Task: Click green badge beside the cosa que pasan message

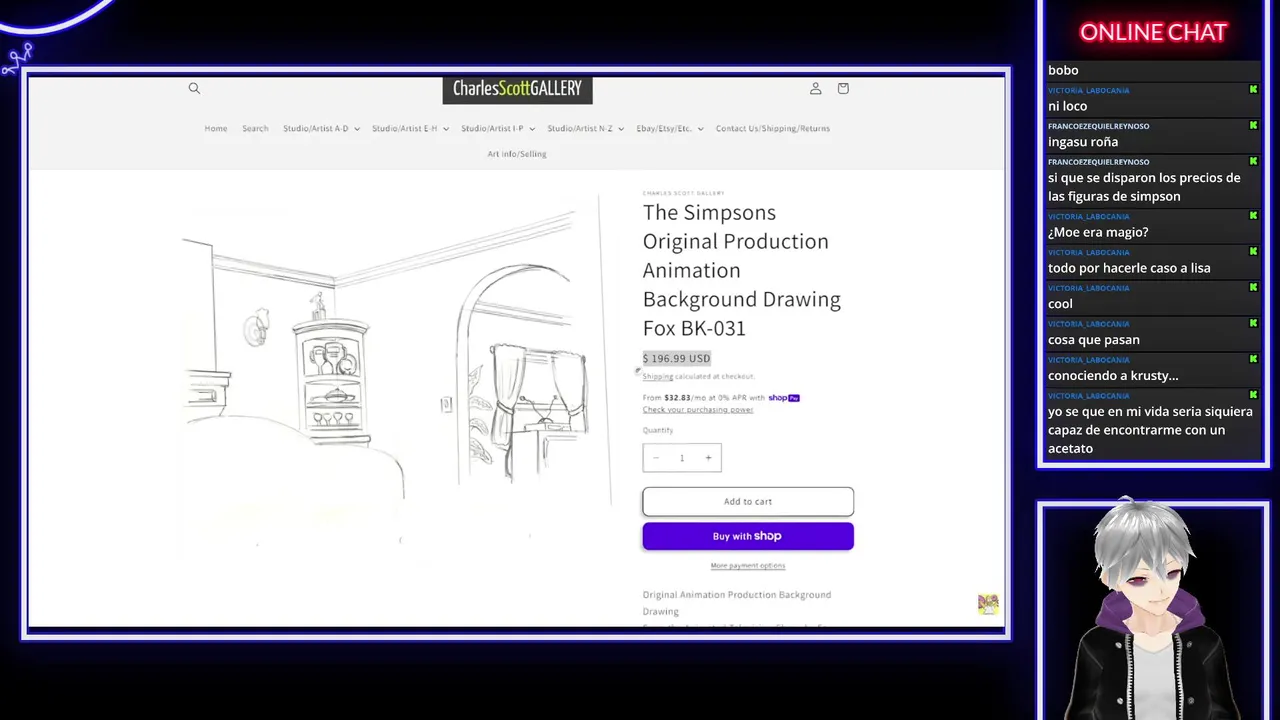Action: [1253, 324]
